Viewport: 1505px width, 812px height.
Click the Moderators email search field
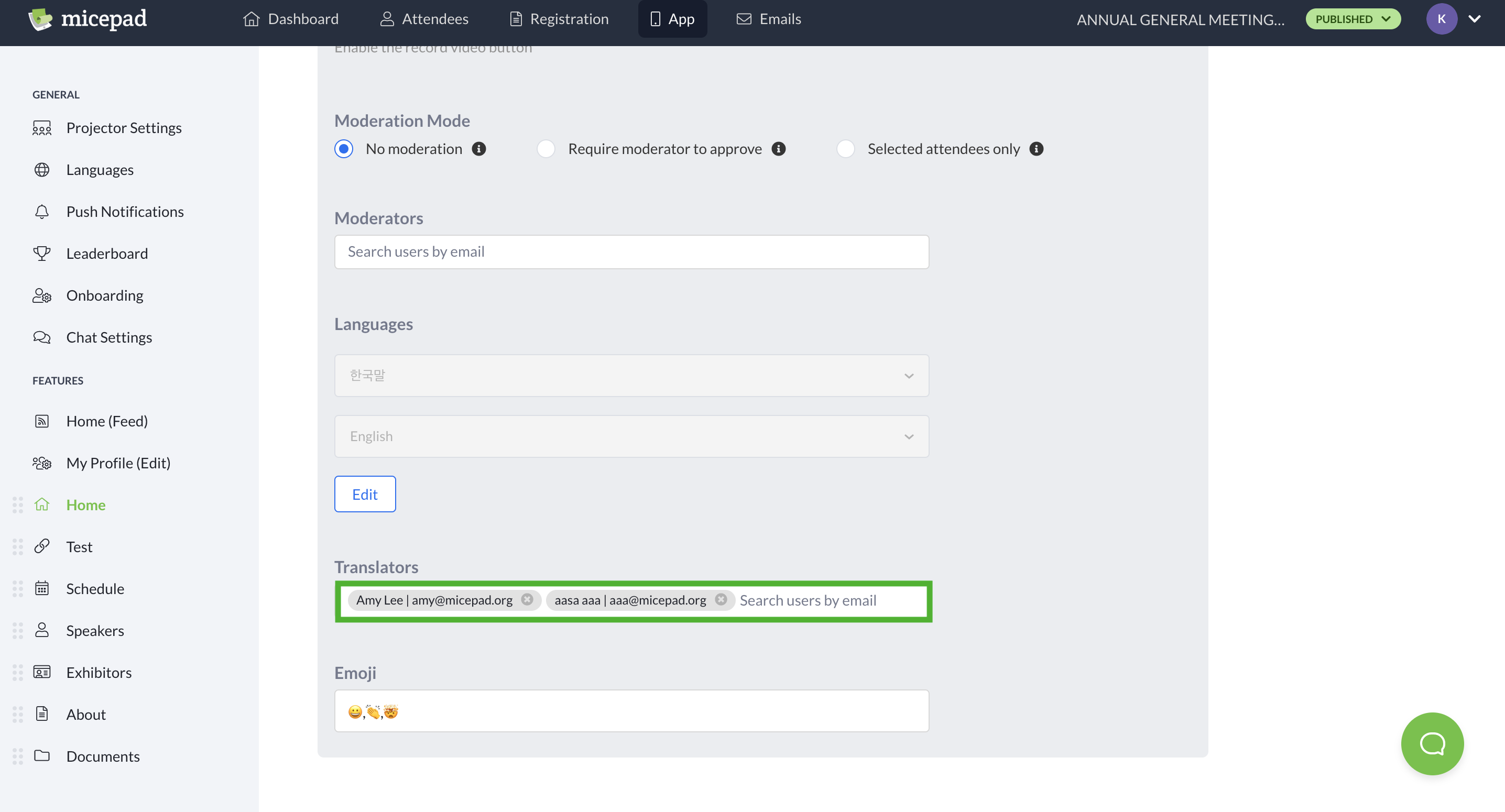click(631, 252)
